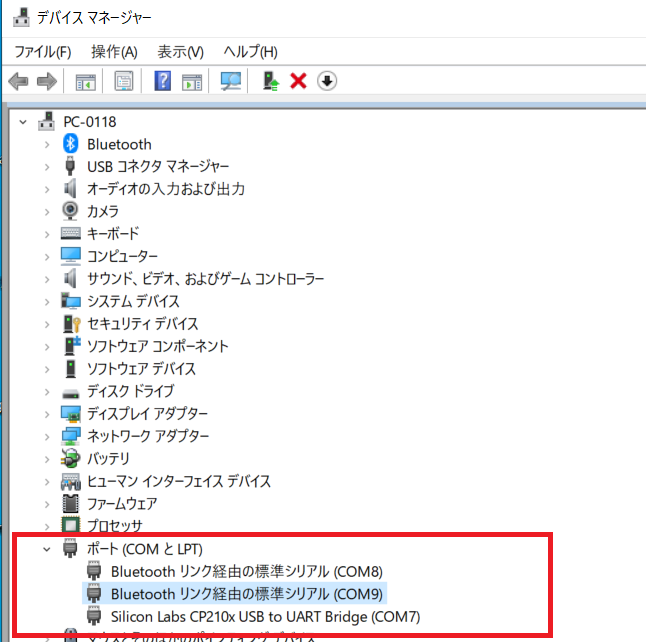Collapse the PC-0118 root node
The height and width of the screenshot is (642, 646).
[23, 121]
